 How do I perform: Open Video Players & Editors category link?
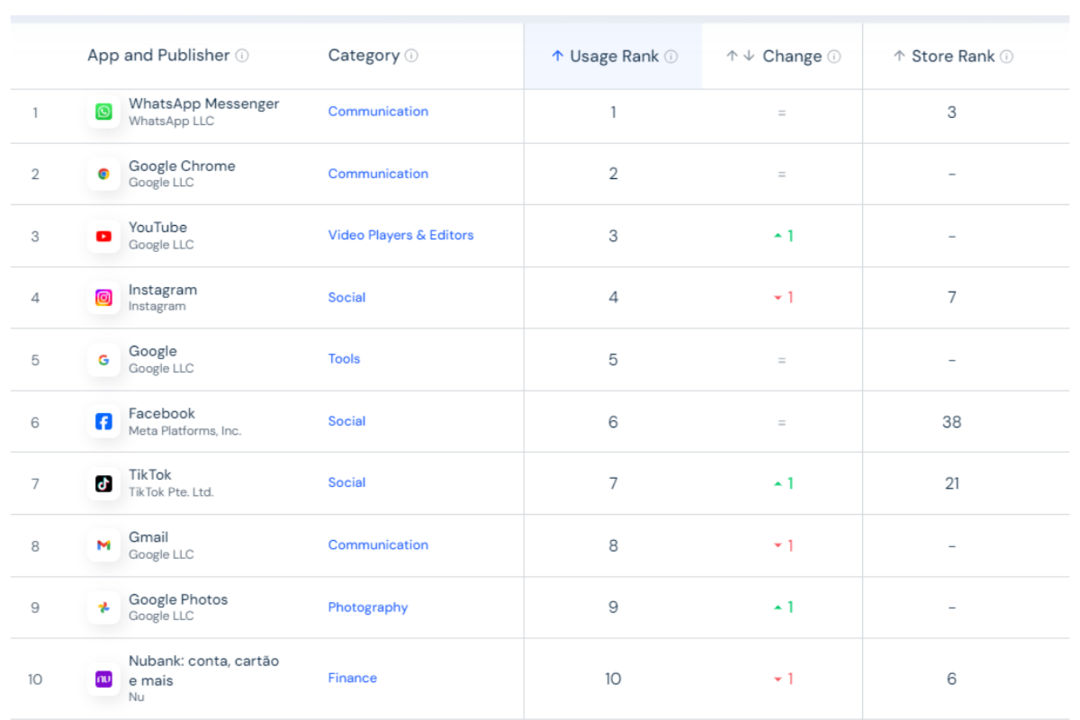click(x=401, y=236)
